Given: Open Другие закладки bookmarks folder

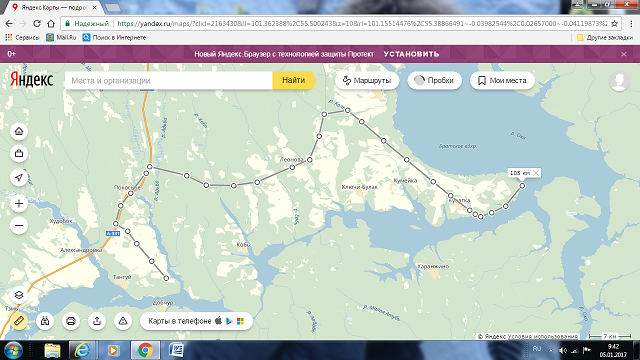Looking at the screenshot, I should pos(605,38).
